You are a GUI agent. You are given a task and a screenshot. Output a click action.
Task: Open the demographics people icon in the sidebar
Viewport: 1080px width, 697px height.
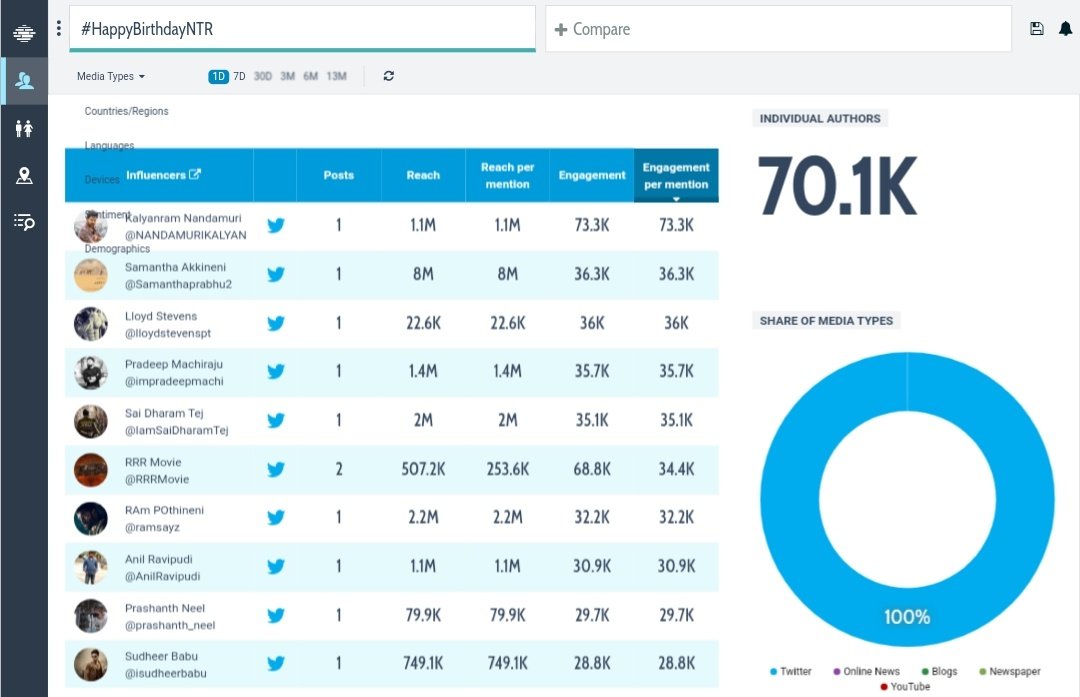pos(24,128)
